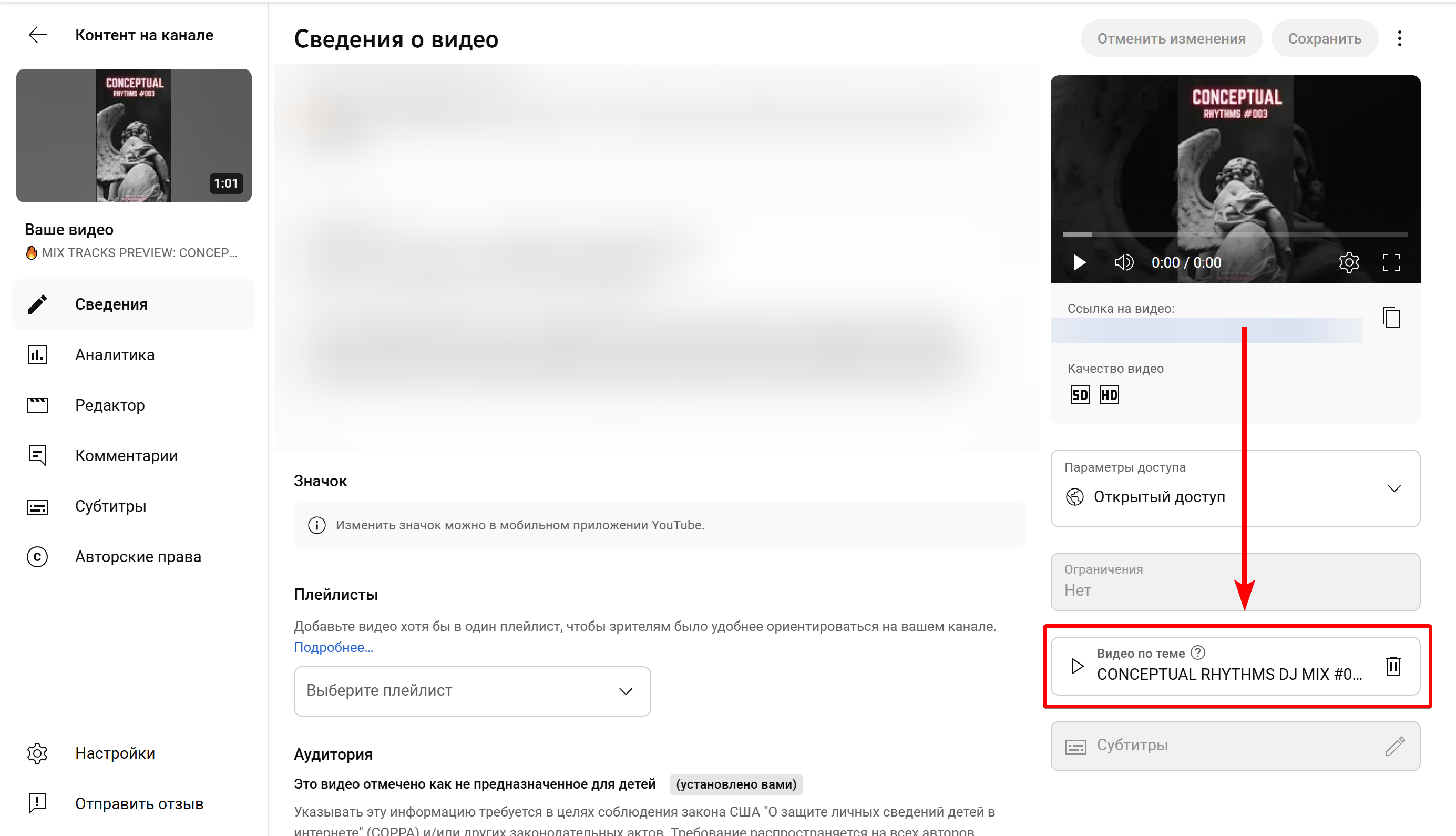The width and height of the screenshot is (1456, 836).
Task: Click the Сохранить button
Action: point(1324,38)
